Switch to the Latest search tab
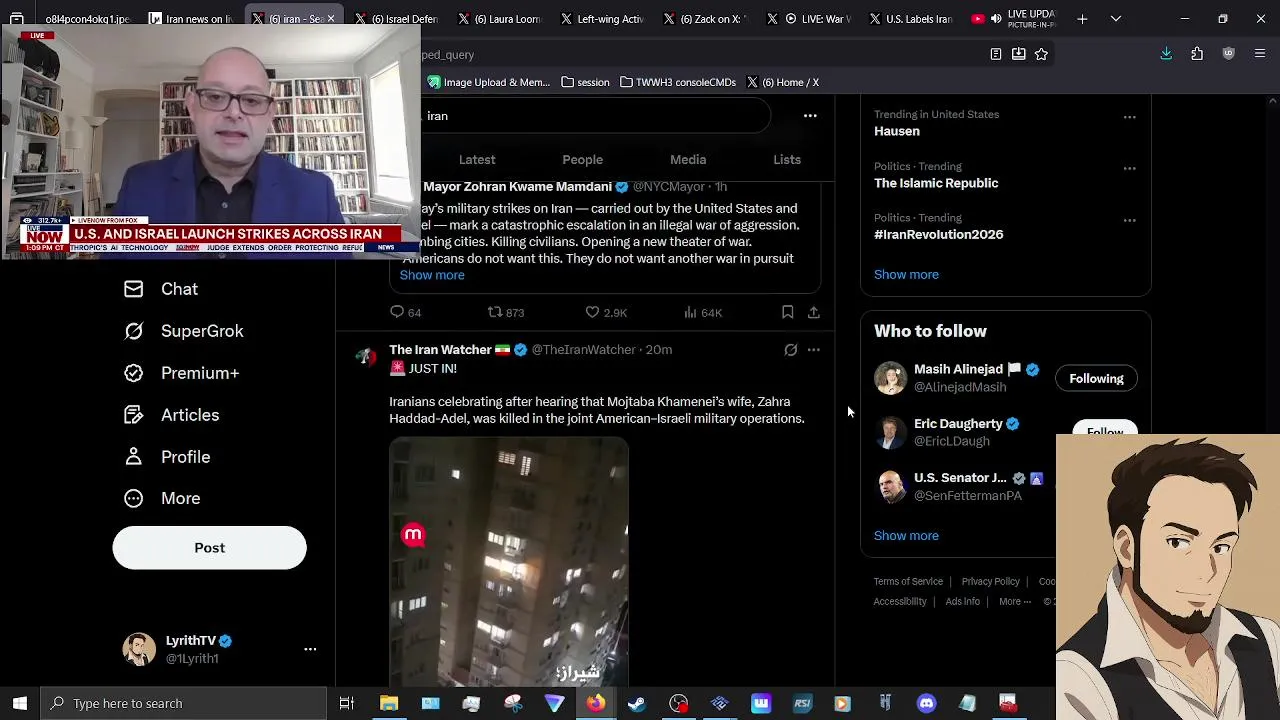 point(477,160)
